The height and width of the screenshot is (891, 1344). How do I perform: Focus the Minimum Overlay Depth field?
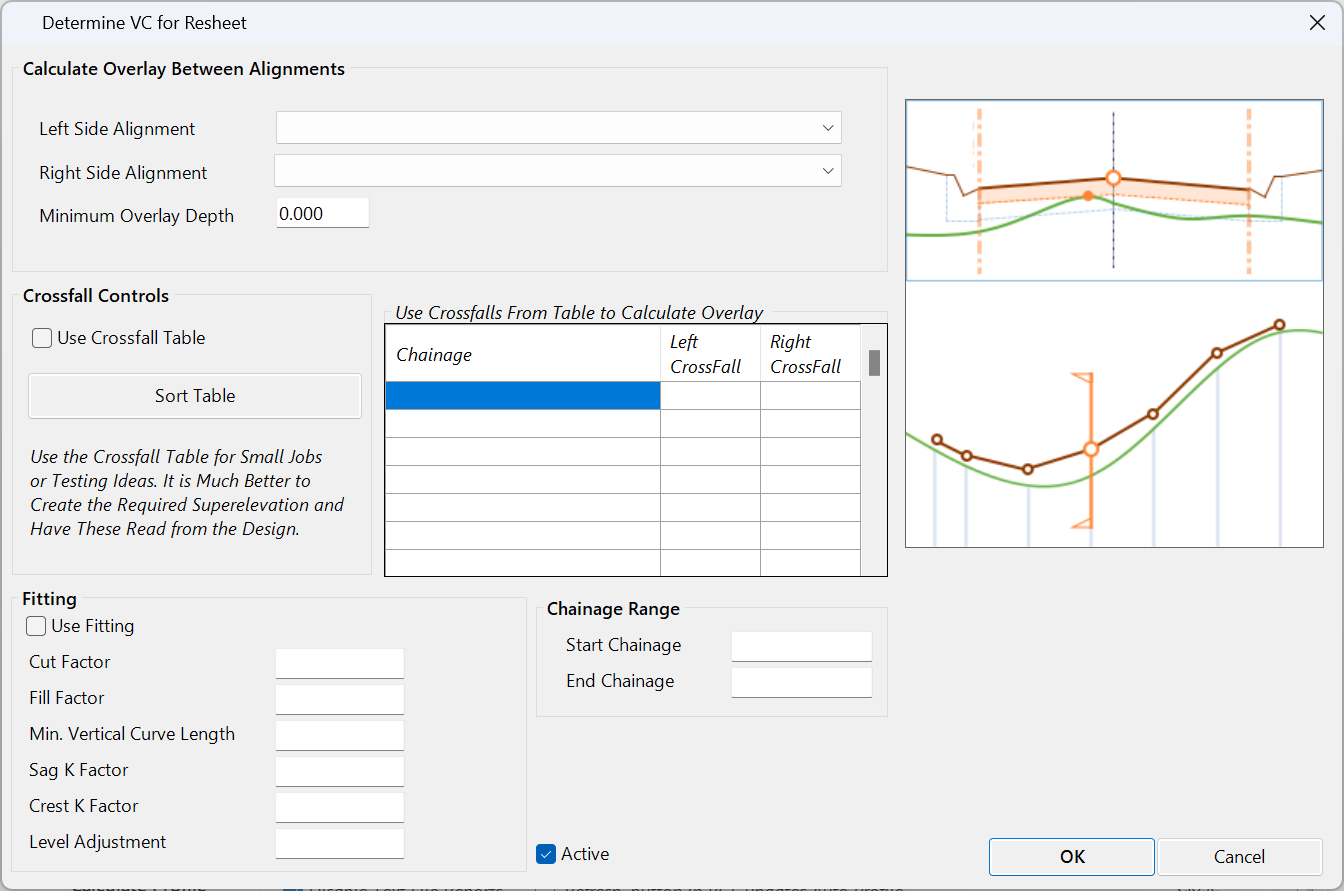(323, 213)
